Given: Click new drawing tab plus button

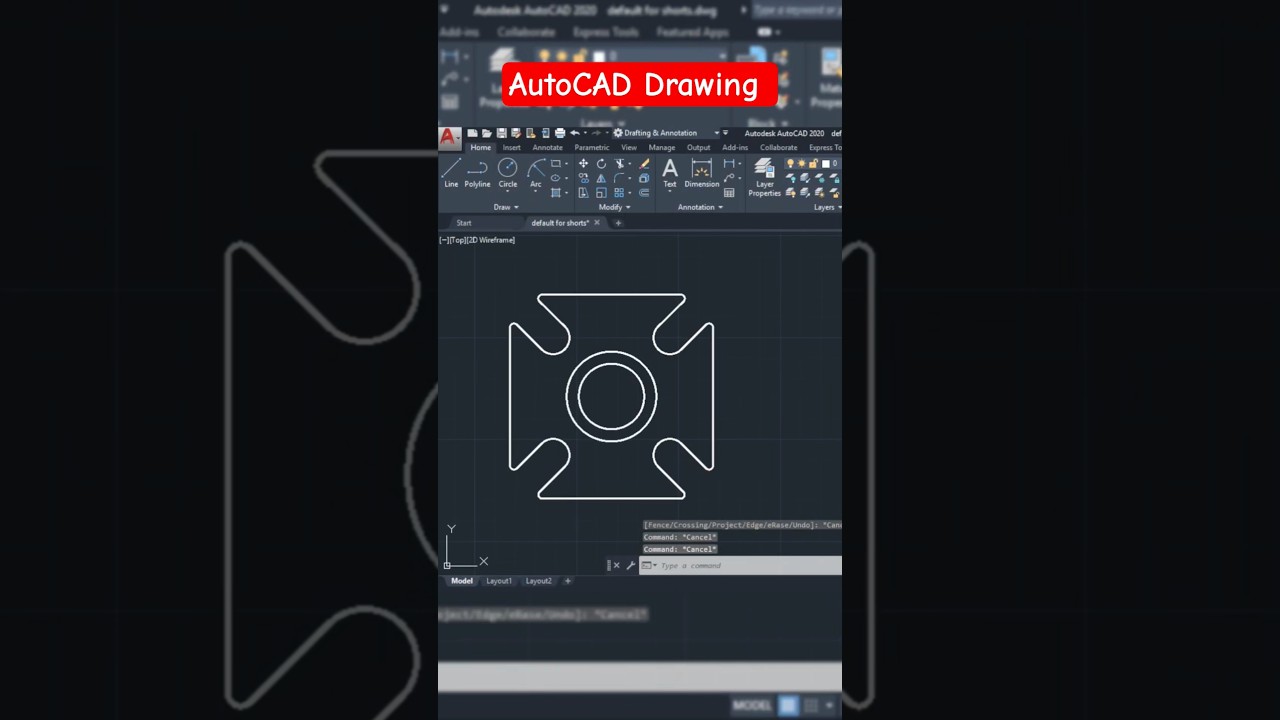Looking at the screenshot, I should [618, 223].
